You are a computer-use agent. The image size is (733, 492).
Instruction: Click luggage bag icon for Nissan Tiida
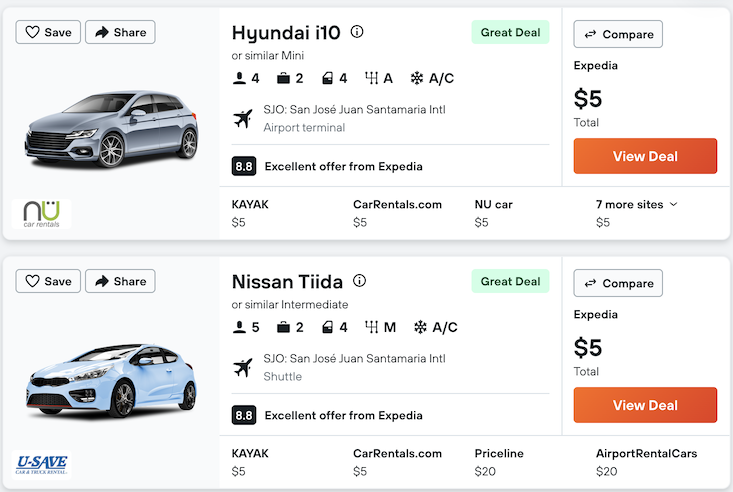[283, 327]
